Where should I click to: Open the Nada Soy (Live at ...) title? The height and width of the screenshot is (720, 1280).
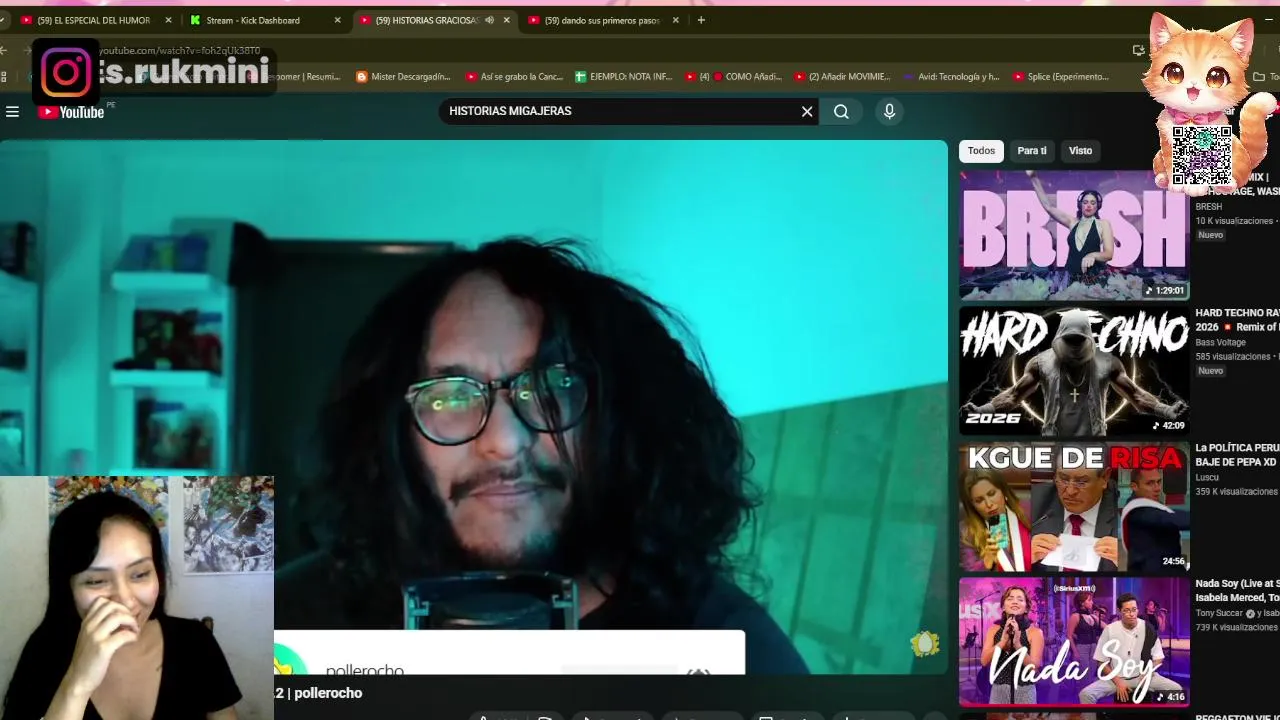click(x=1237, y=590)
